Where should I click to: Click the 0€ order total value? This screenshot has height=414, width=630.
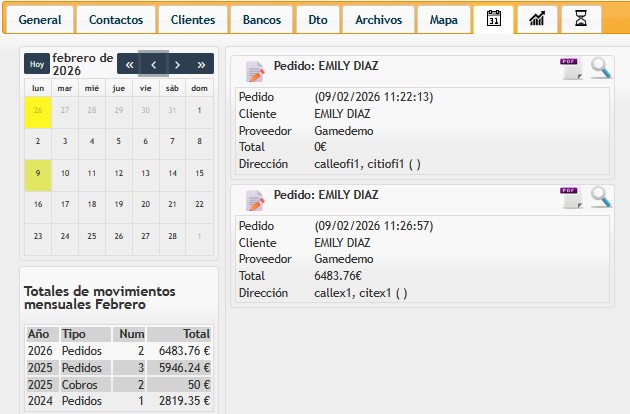click(320, 147)
